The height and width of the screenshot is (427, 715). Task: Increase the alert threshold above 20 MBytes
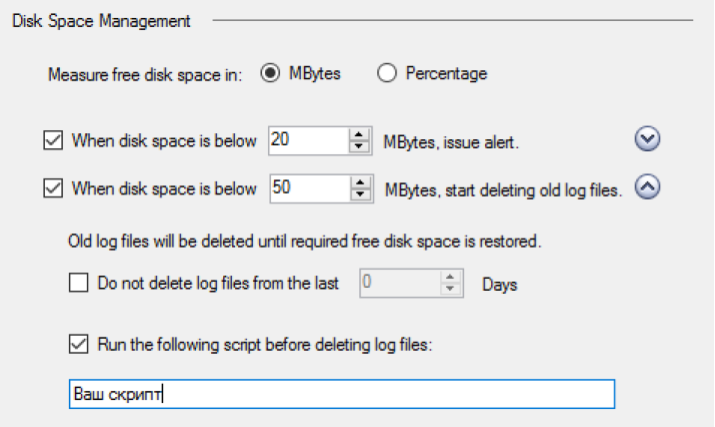pos(358,135)
